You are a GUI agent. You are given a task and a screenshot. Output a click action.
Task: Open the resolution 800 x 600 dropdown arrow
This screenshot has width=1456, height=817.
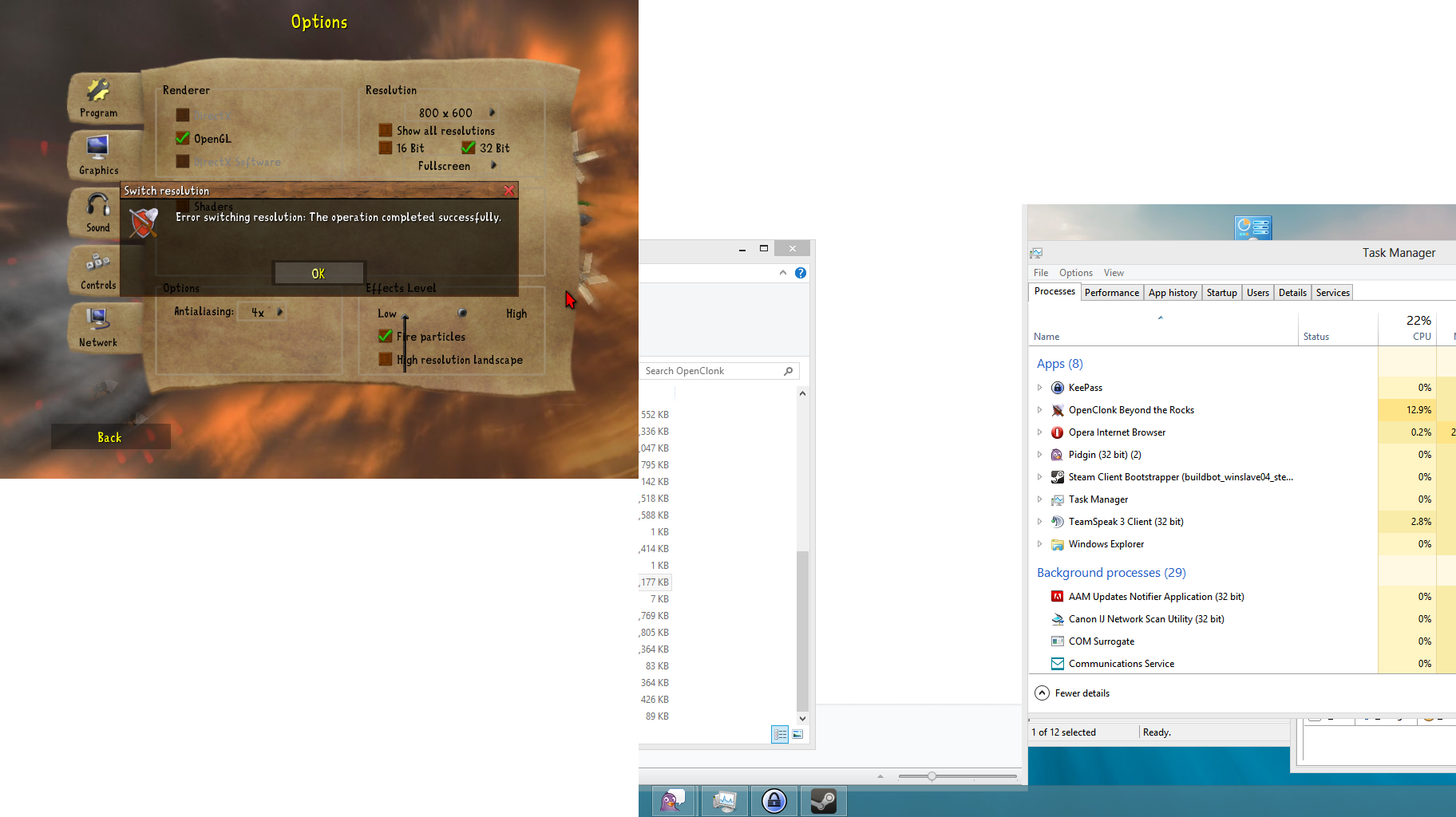(493, 112)
